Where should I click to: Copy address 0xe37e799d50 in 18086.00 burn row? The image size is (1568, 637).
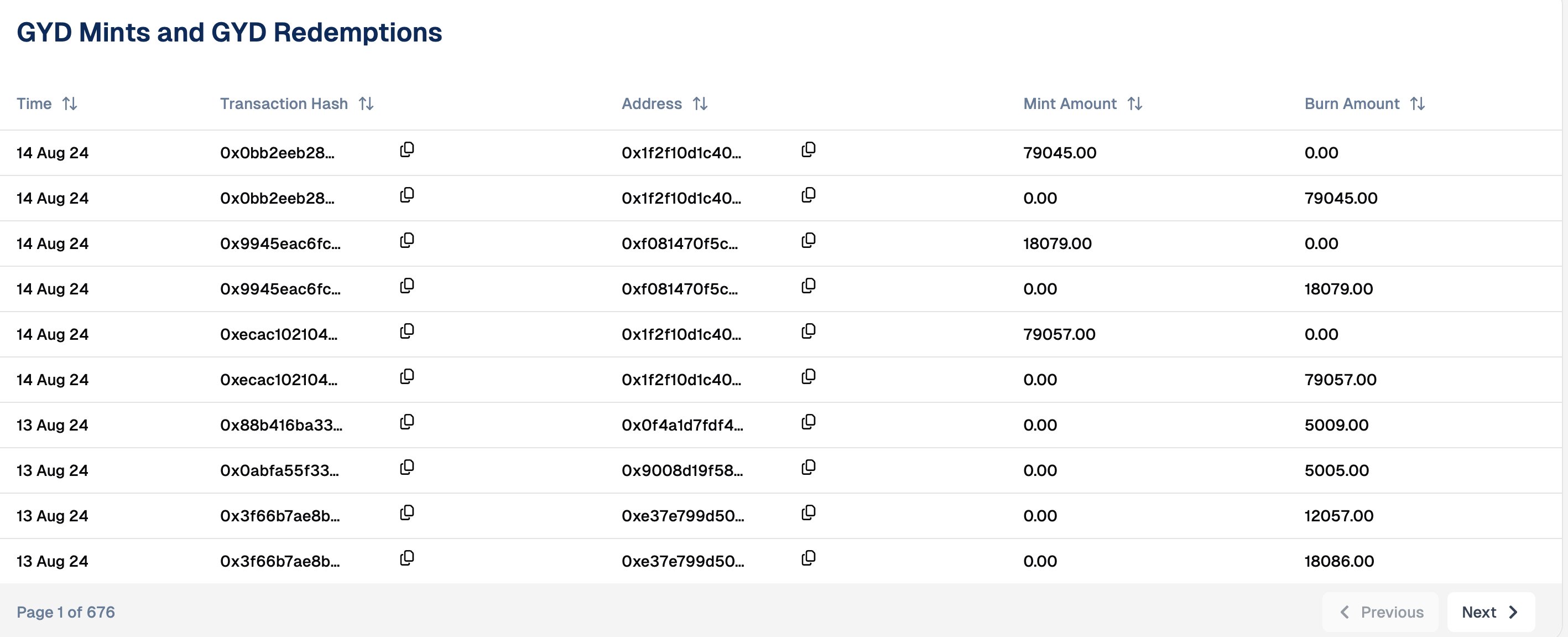tap(808, 558)
